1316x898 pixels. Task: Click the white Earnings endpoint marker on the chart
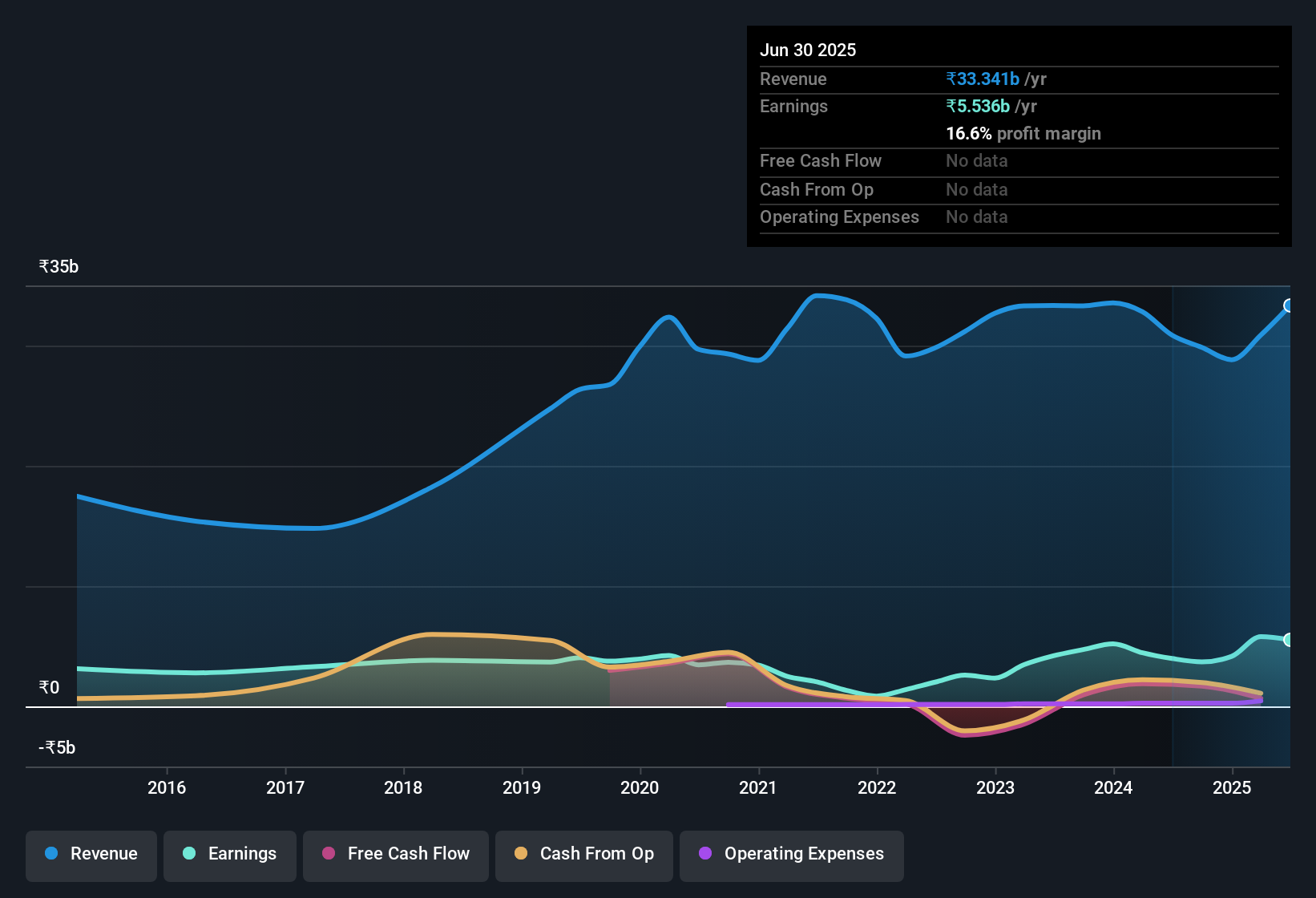[1289, 639]
